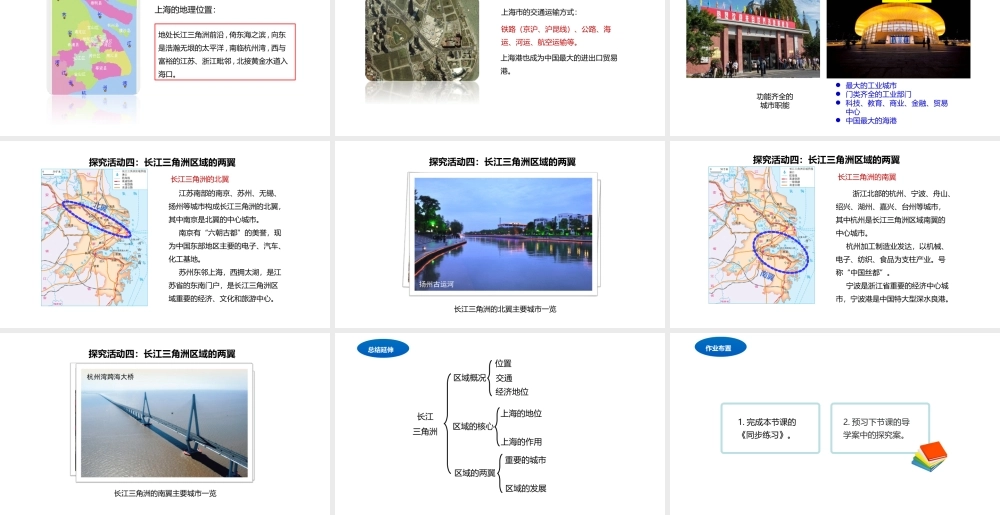Select the red heading 长江三角洲的北翼

(200, 180)
